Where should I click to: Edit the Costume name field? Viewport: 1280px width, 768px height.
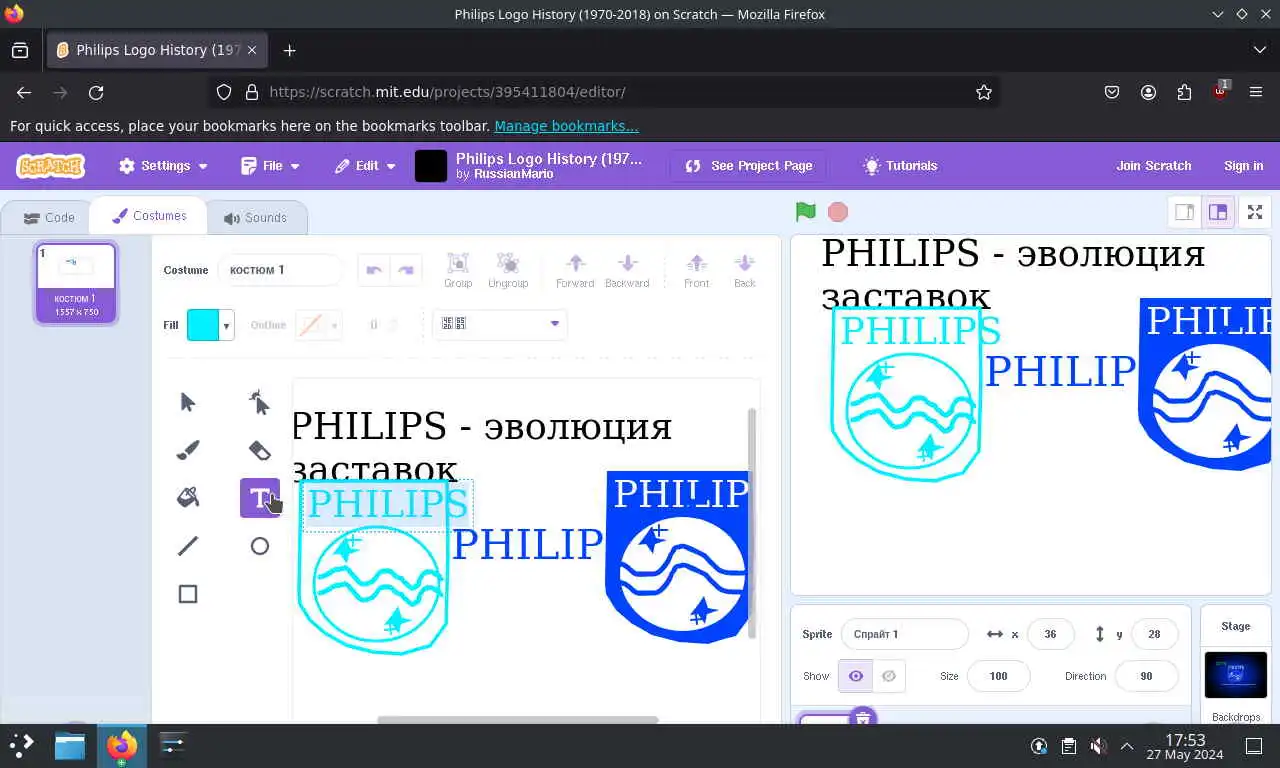coord(281,270)
